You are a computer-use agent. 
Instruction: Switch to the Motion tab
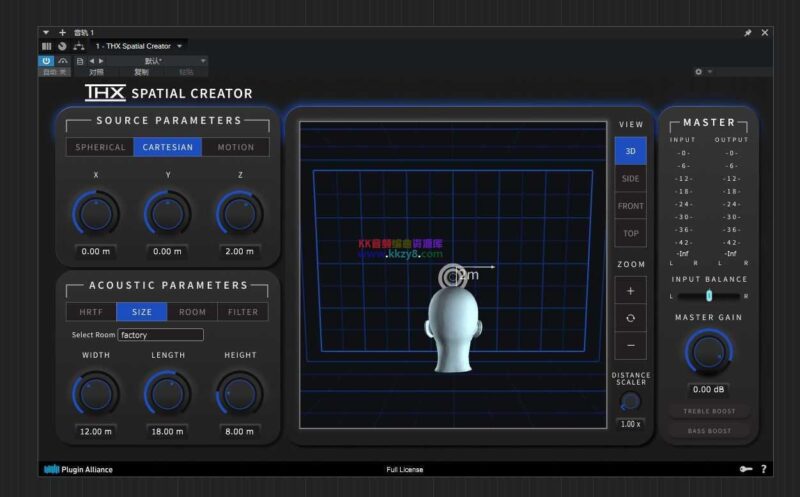tap(236, 147)
